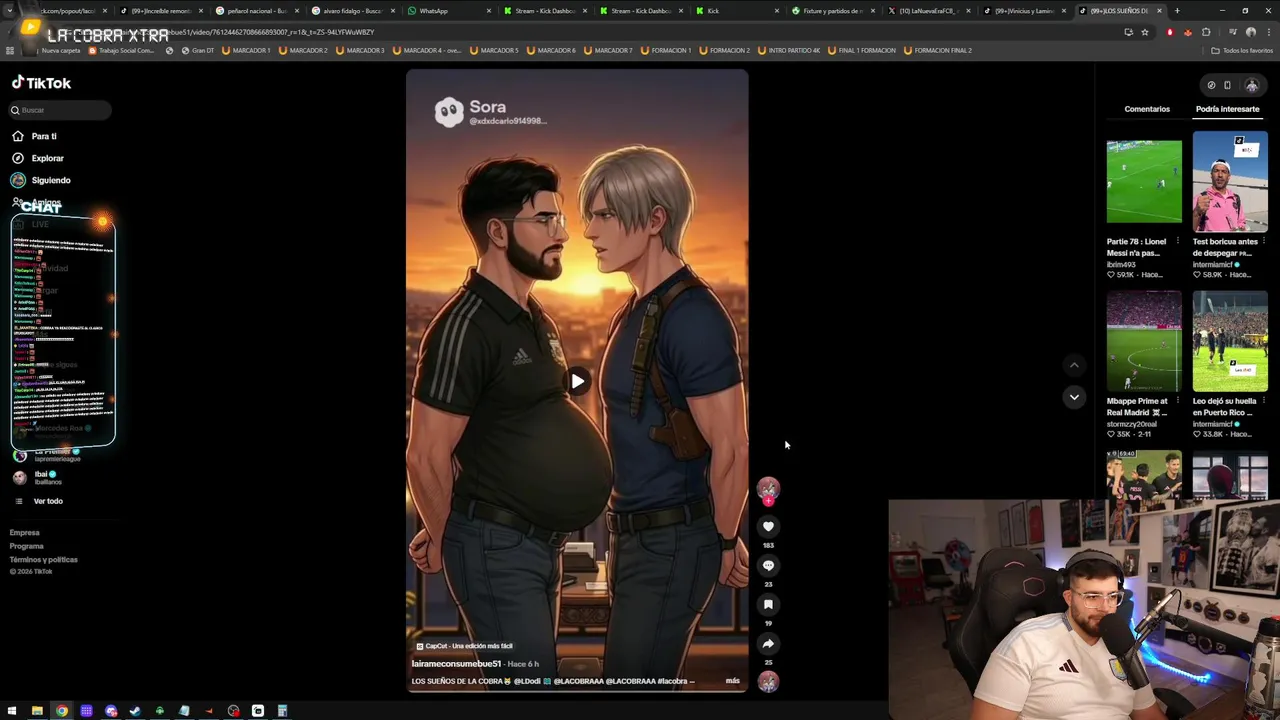Screen dimensions: 1280x720
Task: Click the Para ti home icon
Action: 18,136
